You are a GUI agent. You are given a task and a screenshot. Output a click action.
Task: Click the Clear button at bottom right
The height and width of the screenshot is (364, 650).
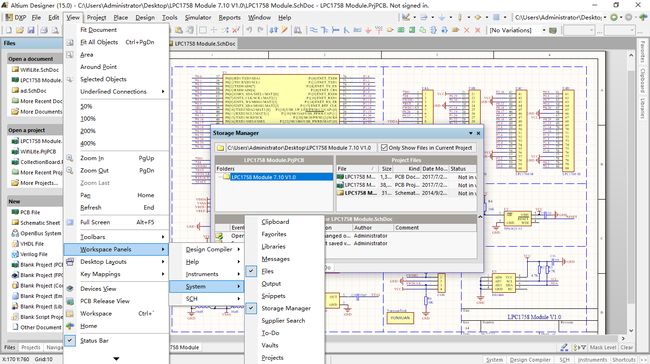point(626,347)
